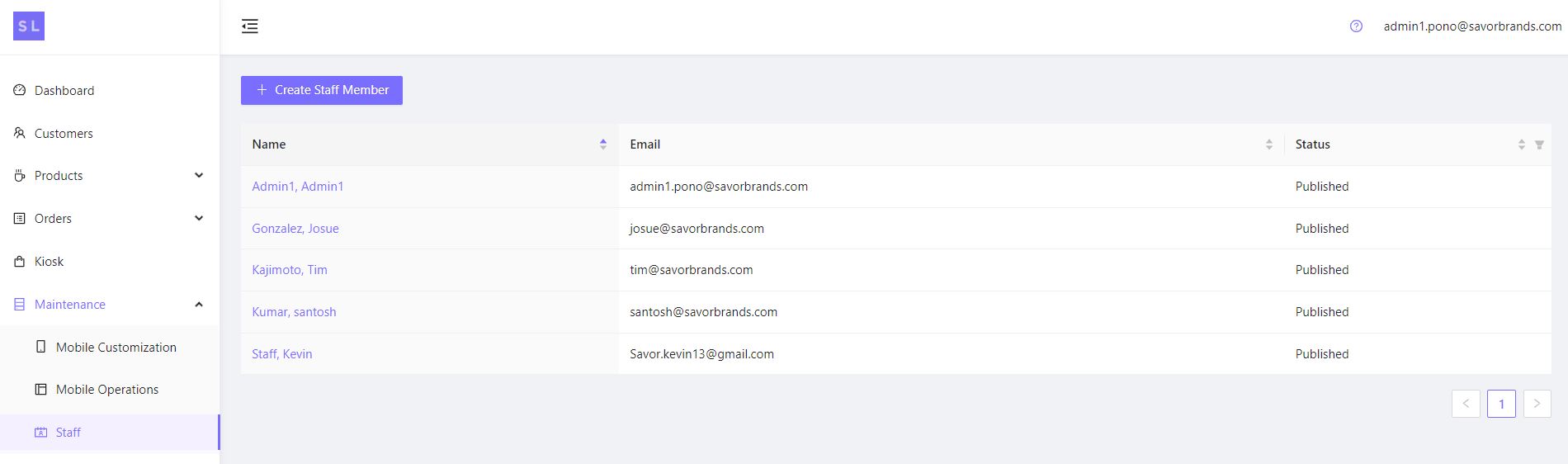Open Mobile Operations from the sidebar
Viewport: 1568px width, 464px height.
point(106,390)
